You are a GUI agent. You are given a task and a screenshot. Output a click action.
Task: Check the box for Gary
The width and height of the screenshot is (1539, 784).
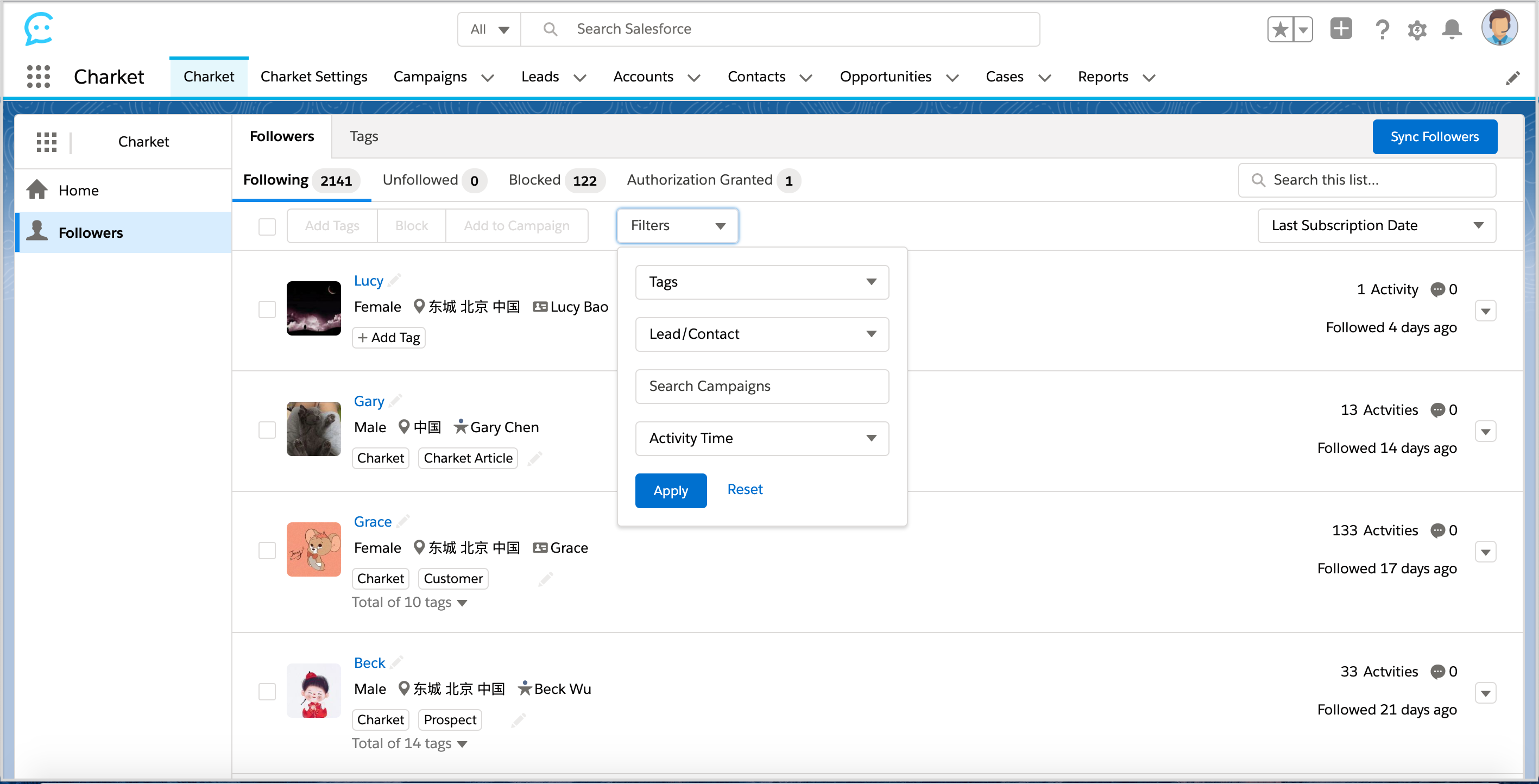click(267, 430)
